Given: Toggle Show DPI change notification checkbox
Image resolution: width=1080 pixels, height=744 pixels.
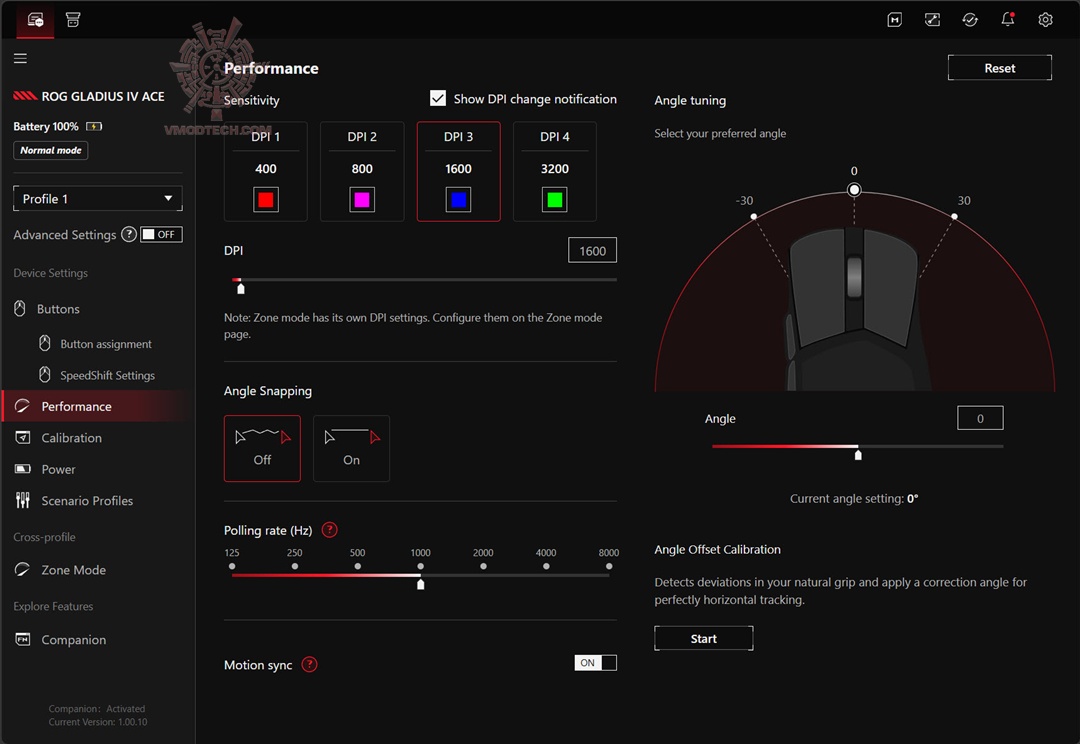Looking at the screenshot, I should [438, 99].
